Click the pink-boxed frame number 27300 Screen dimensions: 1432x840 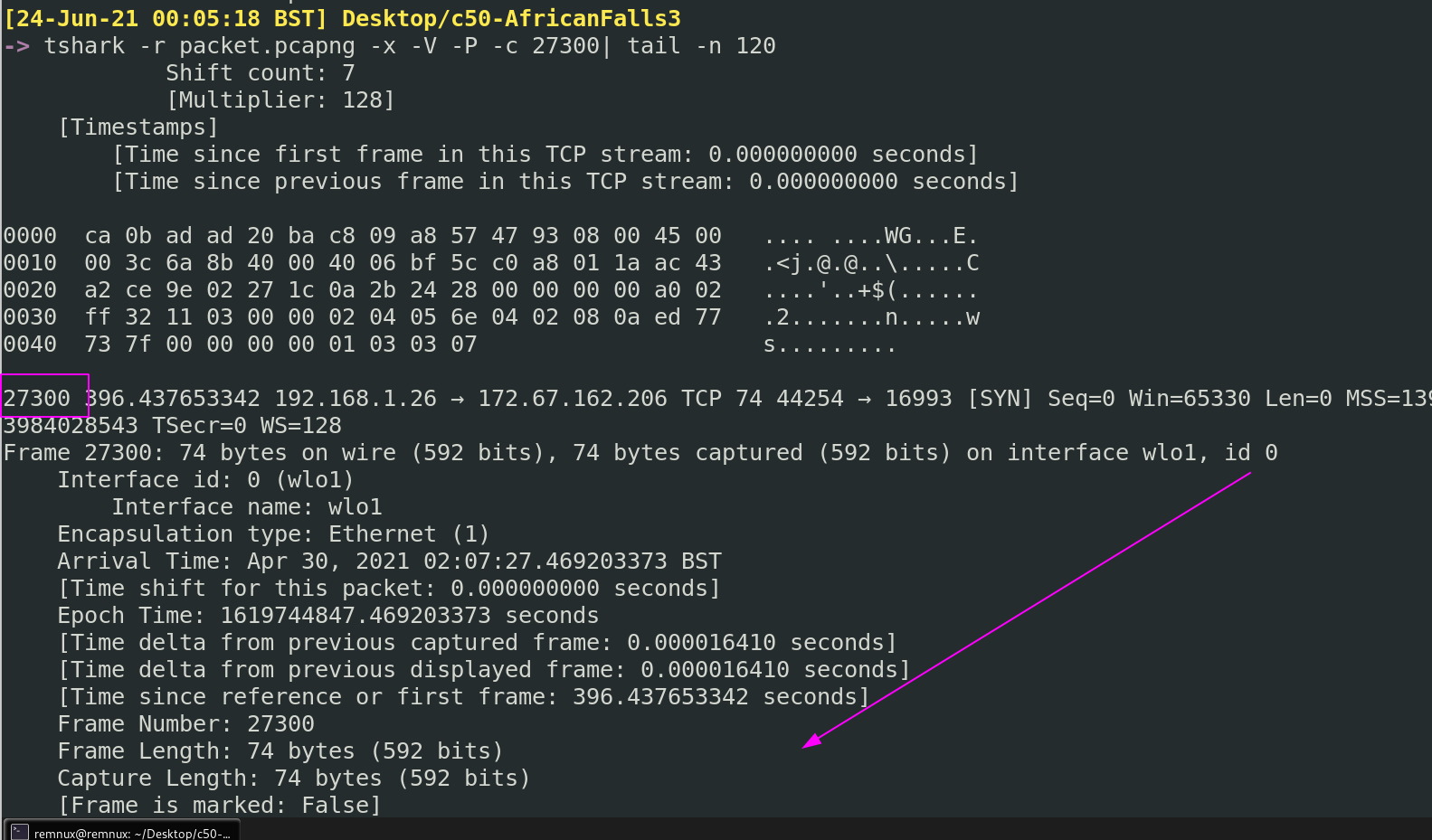click(x=37, y=399)
